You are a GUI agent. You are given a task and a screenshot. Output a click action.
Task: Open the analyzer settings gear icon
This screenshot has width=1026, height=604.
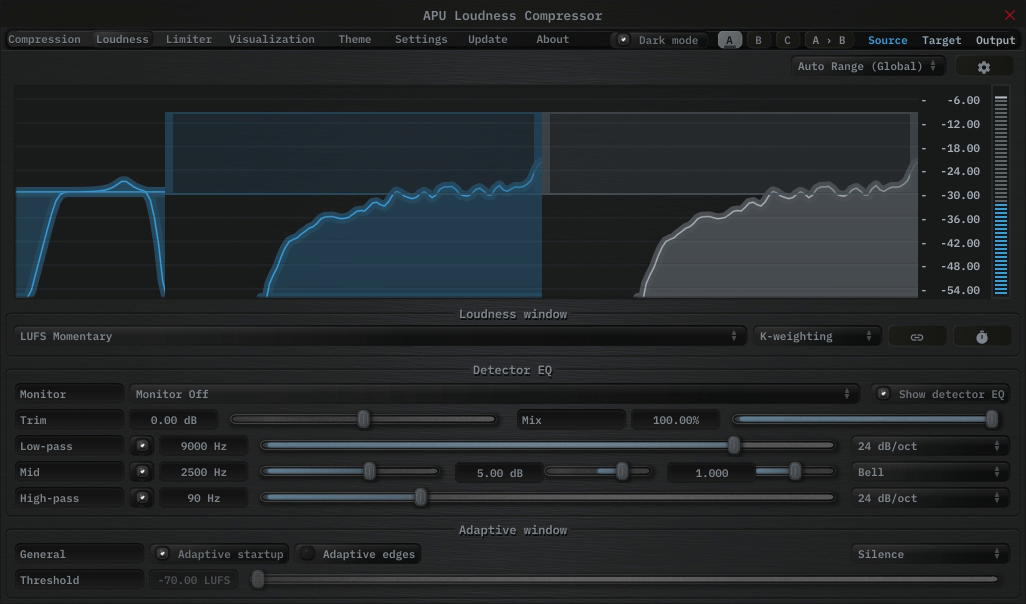[x=984, y=65]
